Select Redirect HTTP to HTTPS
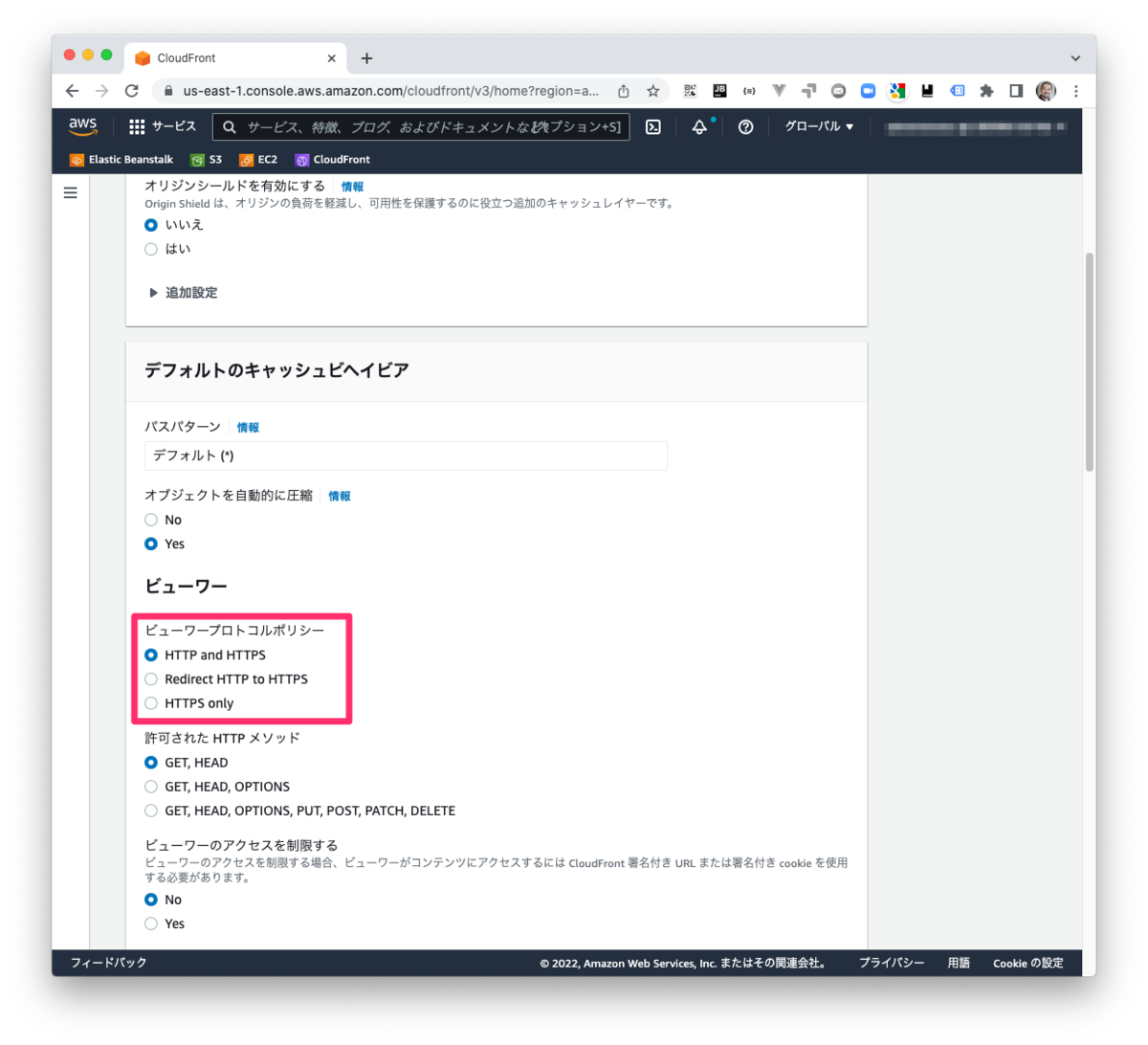 151,678
